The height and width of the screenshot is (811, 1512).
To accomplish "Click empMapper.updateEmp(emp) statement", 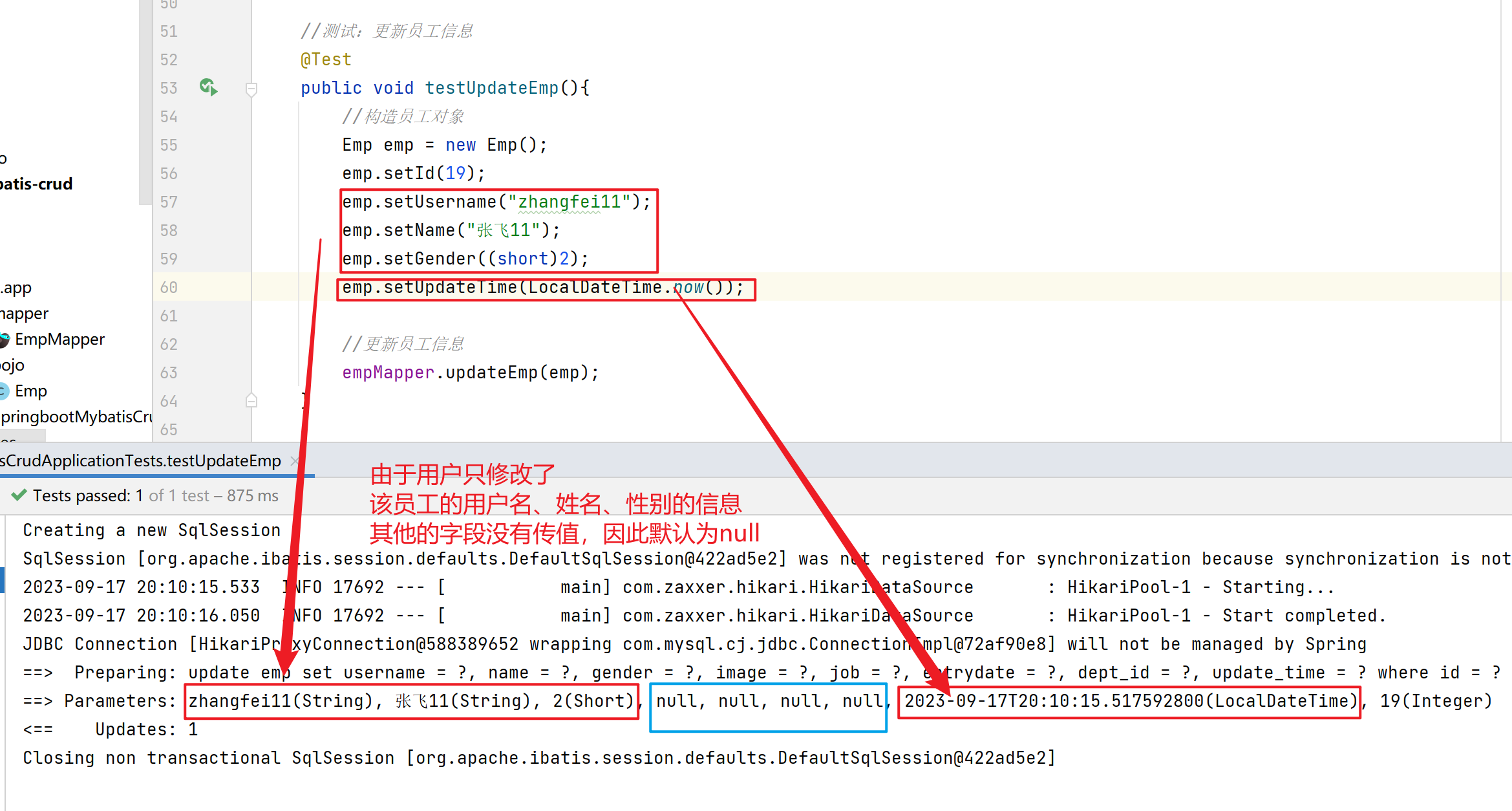I will (471, 373).
